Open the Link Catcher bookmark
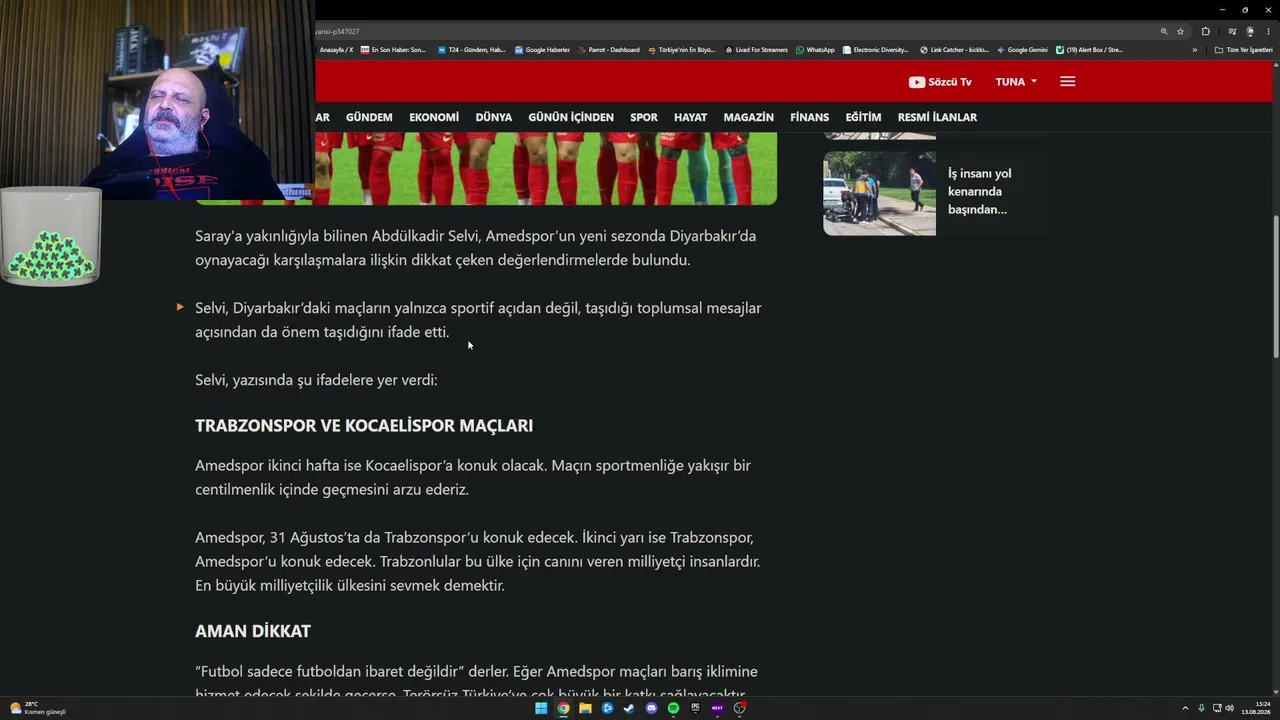The height and width of the screenshot is (720, 1280). tap(954, 50)
